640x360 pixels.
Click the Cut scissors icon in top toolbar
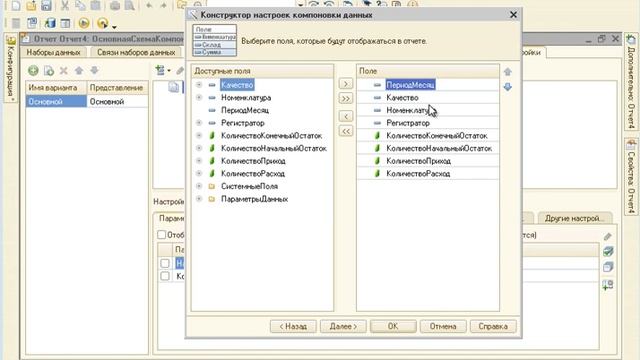tap(64, 5)
